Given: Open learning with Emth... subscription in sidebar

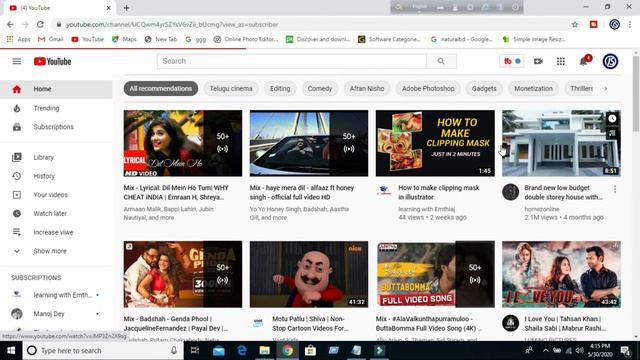Looking at the screenshot, I should tap(56, 295).
